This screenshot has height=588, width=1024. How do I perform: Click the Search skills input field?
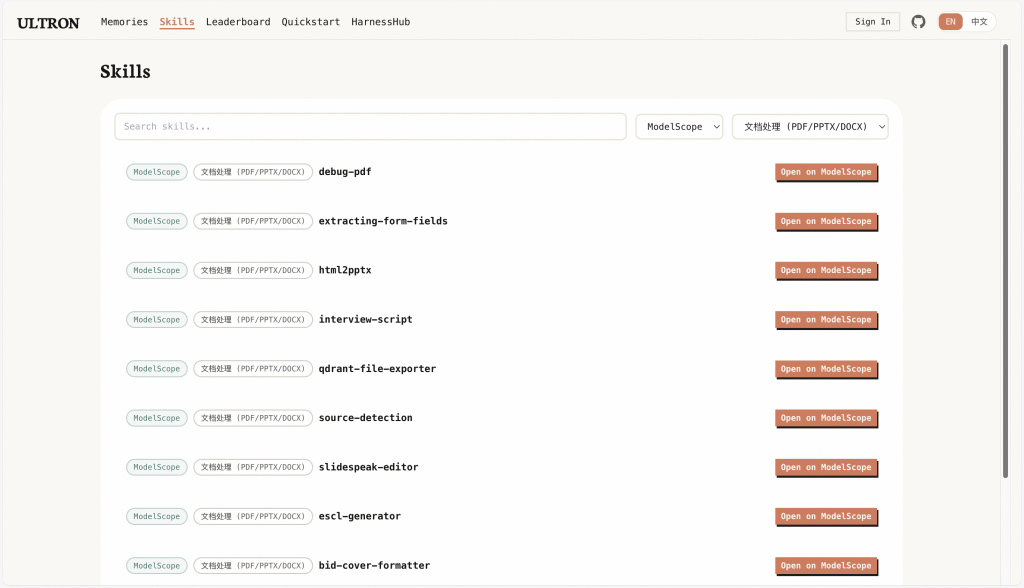pyautogui.click(x=370, y=127)
